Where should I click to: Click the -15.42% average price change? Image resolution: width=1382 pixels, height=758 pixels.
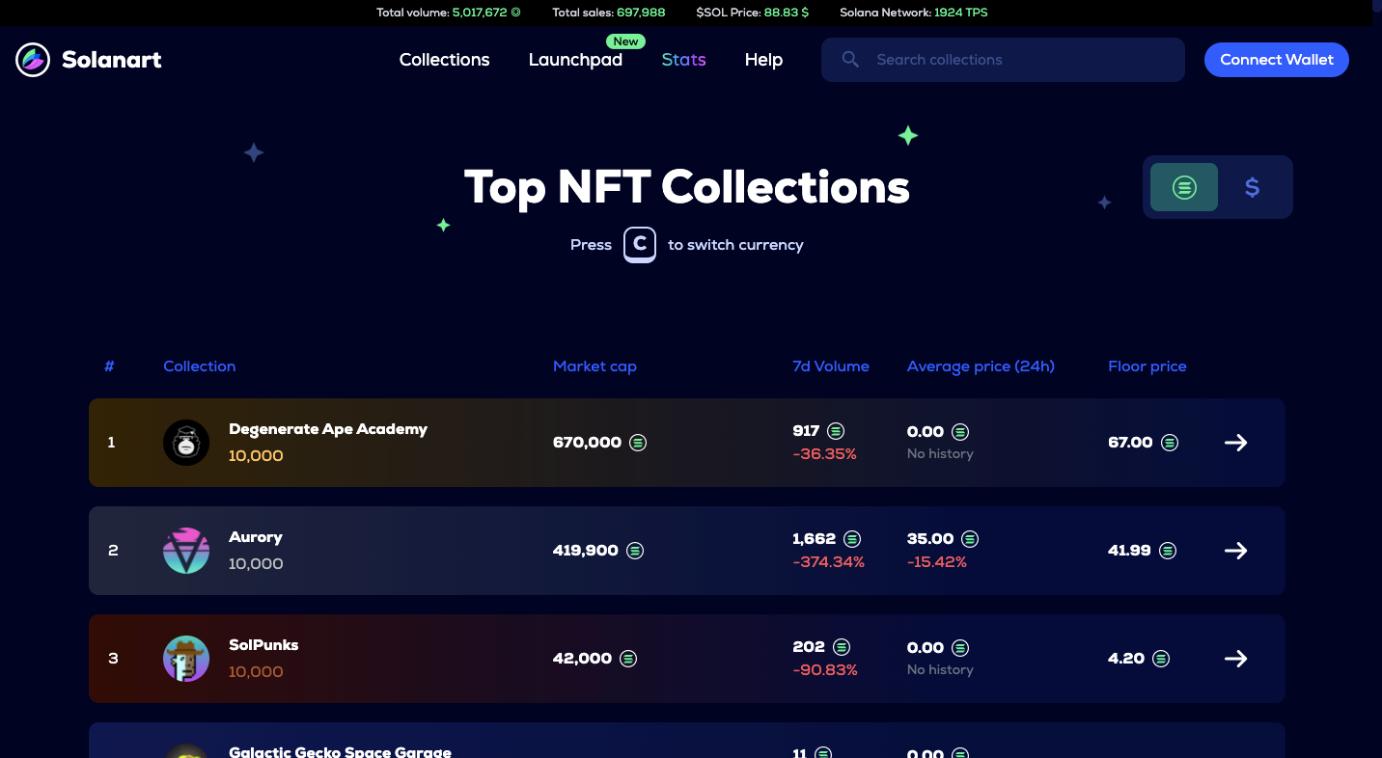coord(937,562)
